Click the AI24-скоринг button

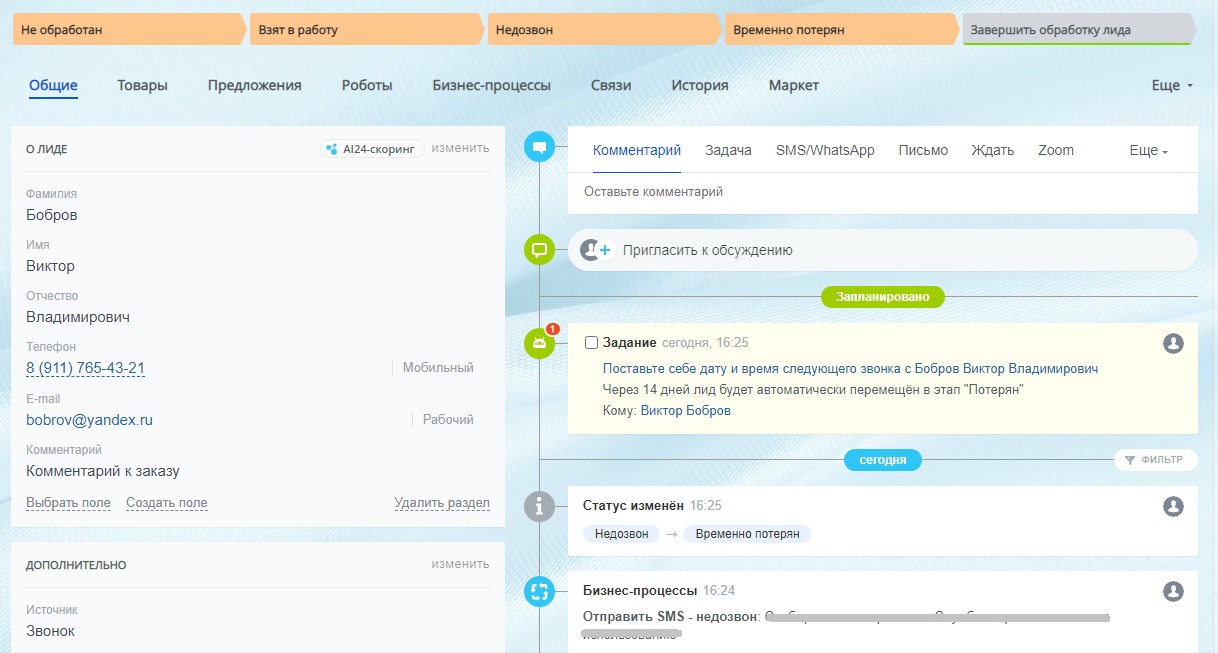(372, 149)
